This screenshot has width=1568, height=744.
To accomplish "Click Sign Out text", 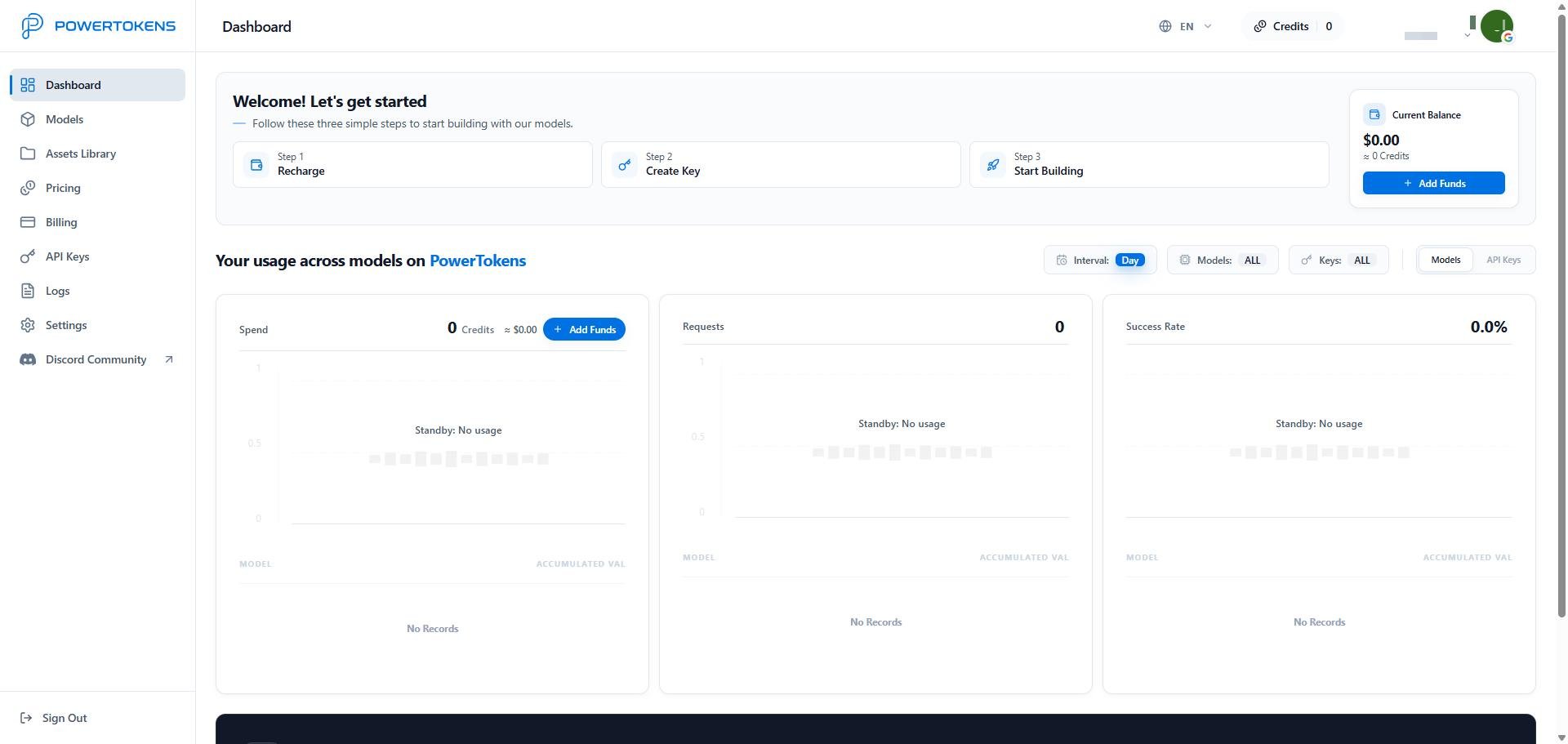I will (x=65, y=718).
